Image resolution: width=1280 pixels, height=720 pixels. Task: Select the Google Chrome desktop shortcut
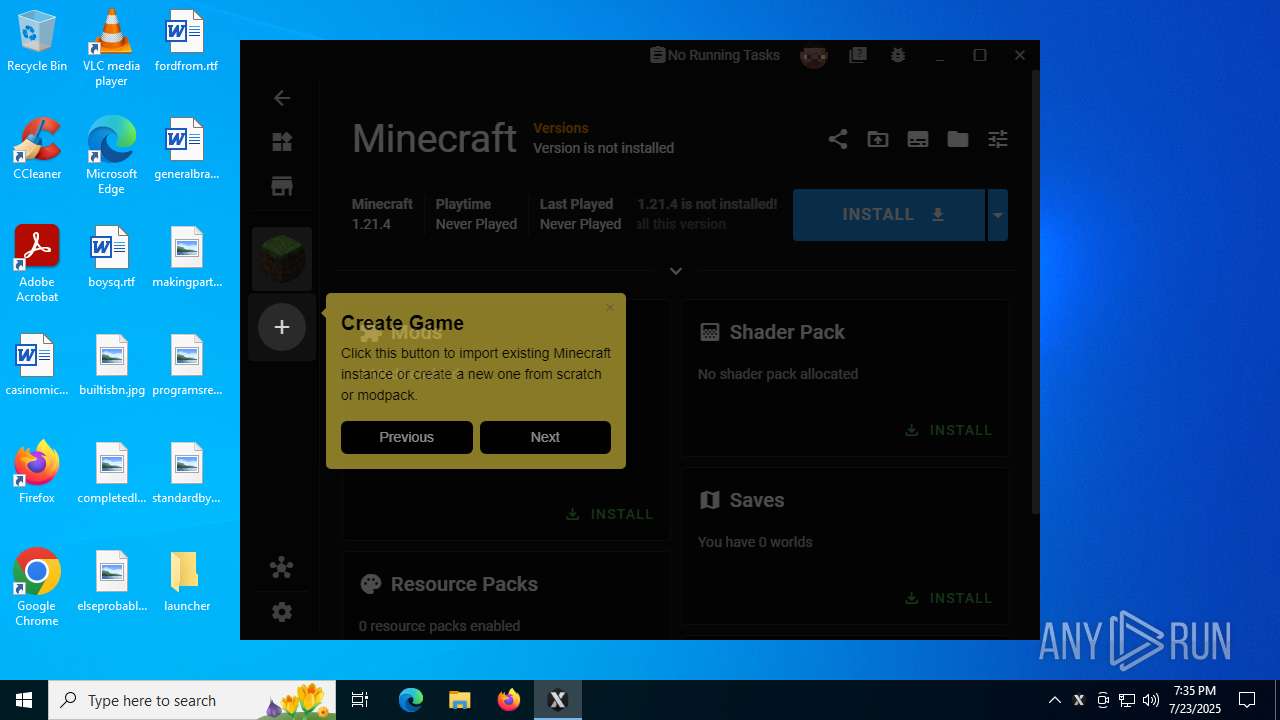37,588
